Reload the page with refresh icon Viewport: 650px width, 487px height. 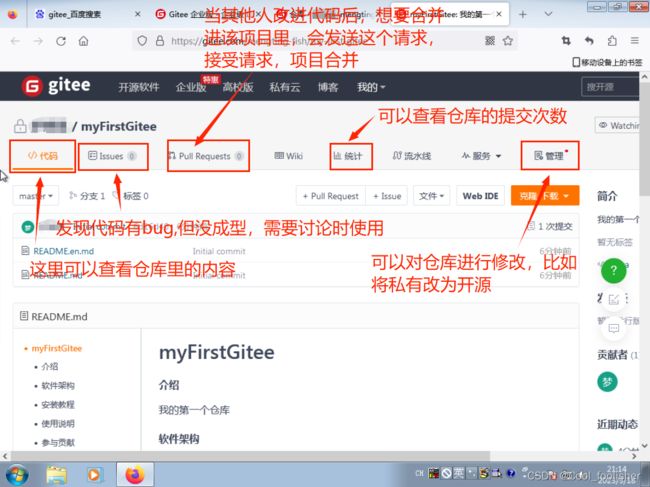click(x=61, y=41)
